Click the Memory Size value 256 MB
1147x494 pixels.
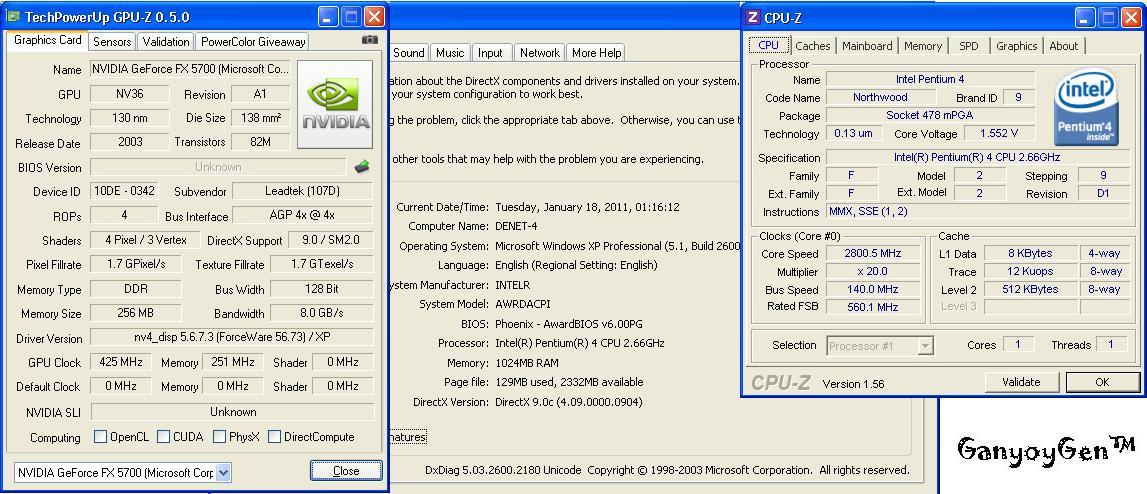[x=135, y=313]
